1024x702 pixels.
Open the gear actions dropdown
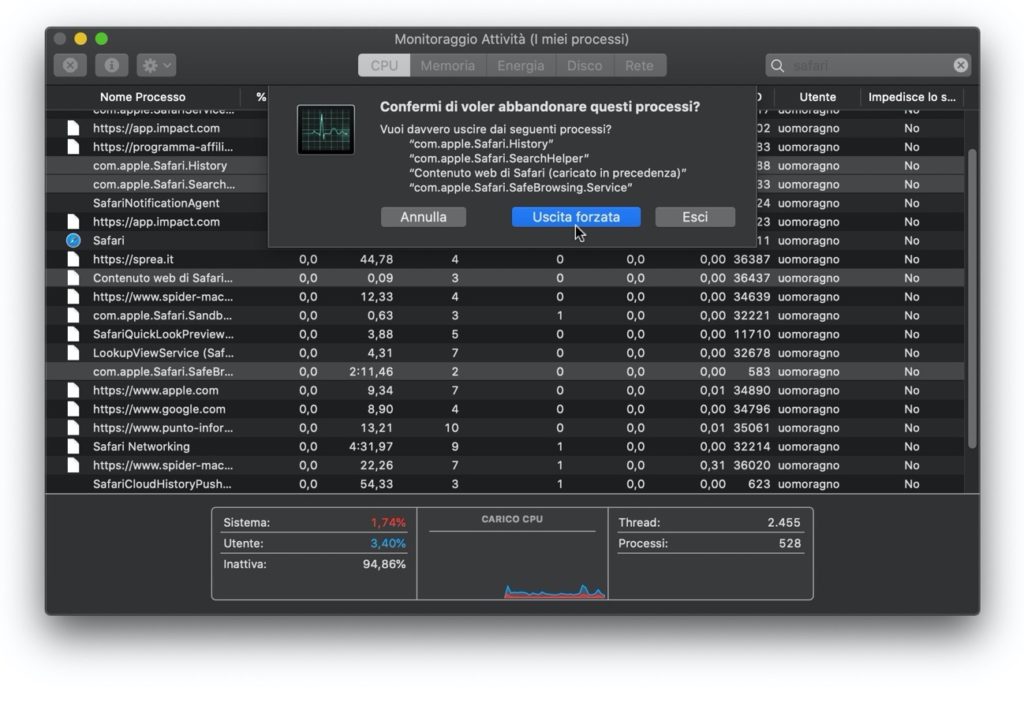click(156, 65)
